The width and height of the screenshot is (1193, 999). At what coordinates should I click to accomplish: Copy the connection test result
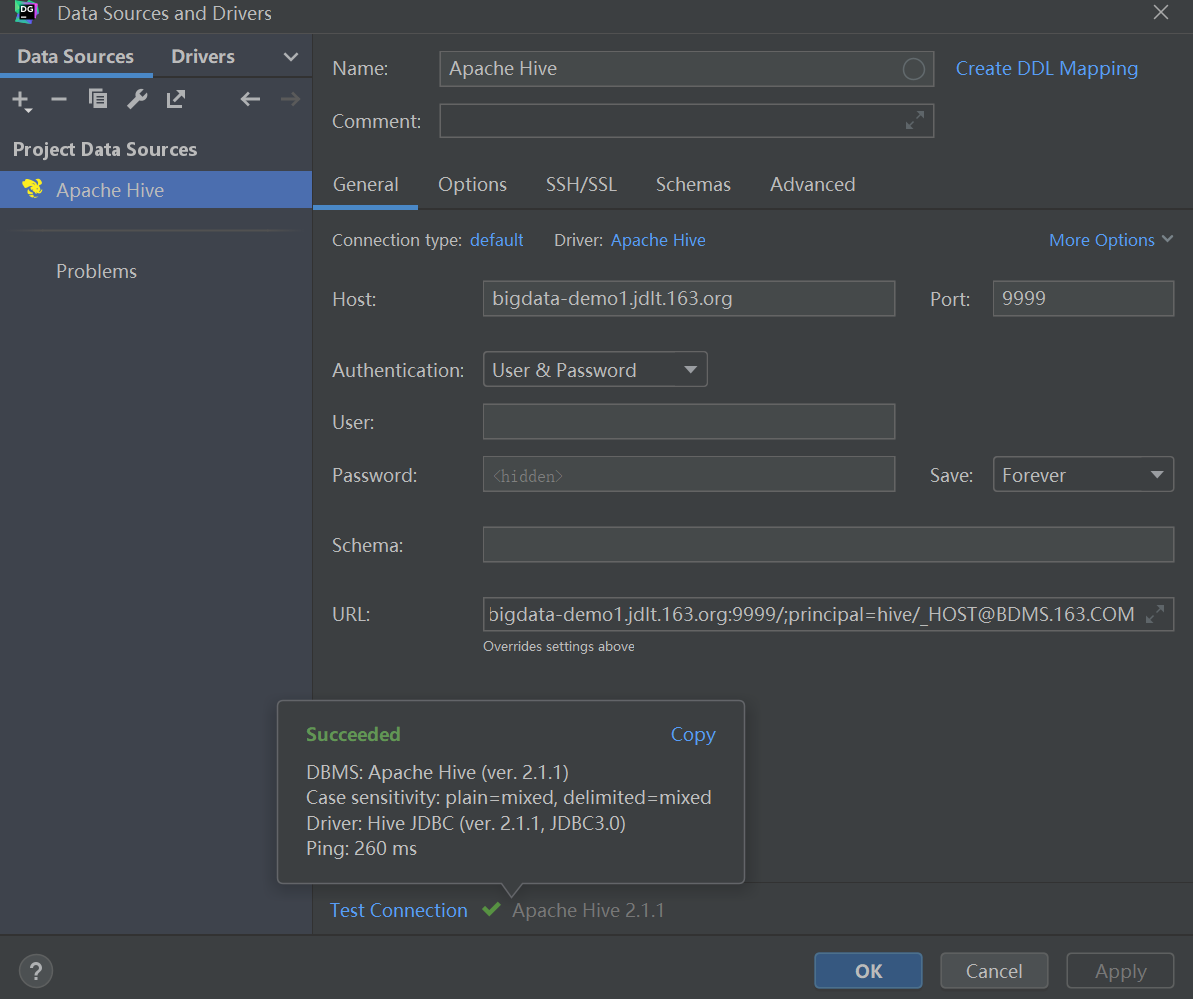[x=693, y=734]
